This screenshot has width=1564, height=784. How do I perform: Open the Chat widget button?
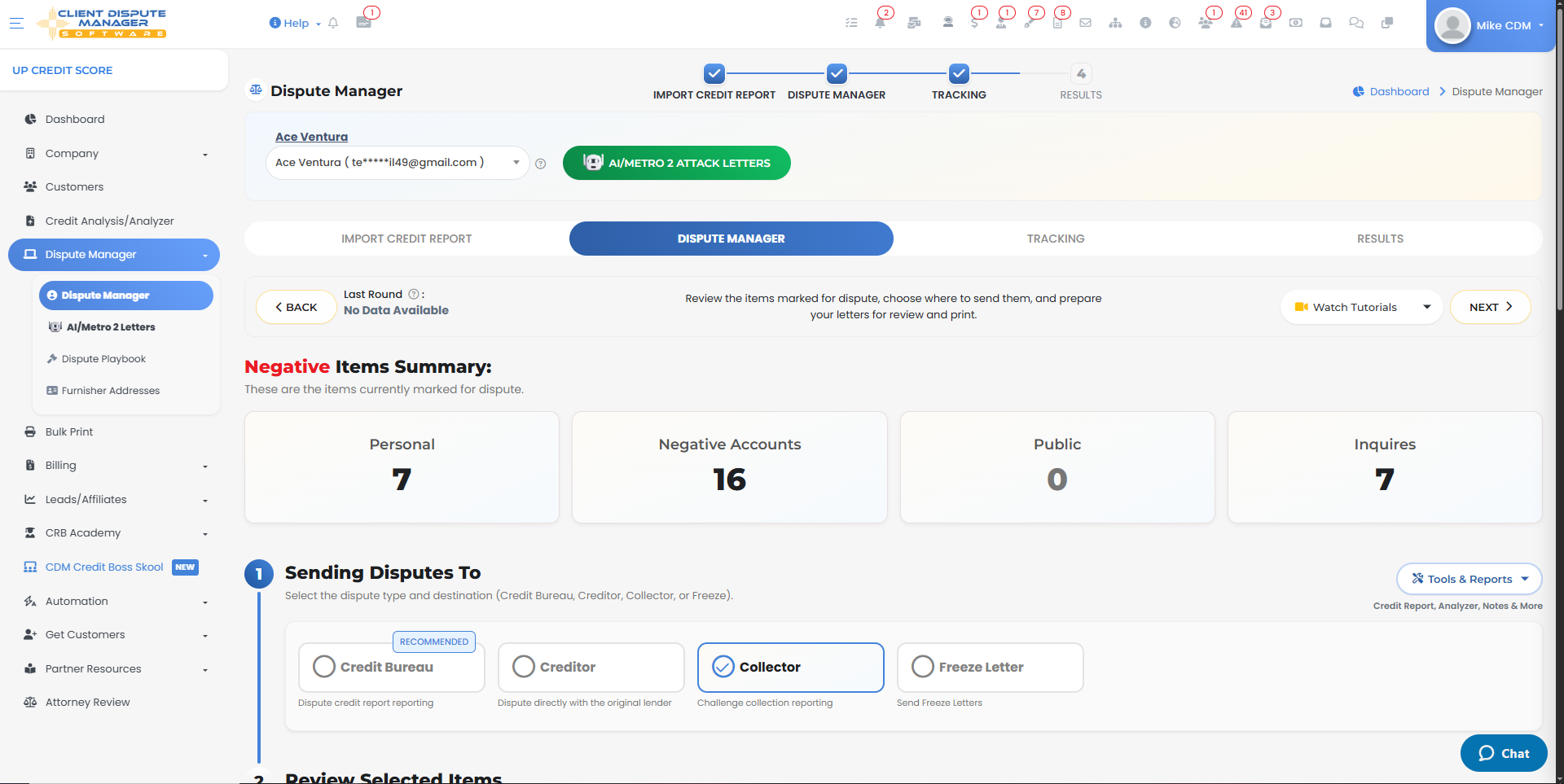pos(1504,753)
